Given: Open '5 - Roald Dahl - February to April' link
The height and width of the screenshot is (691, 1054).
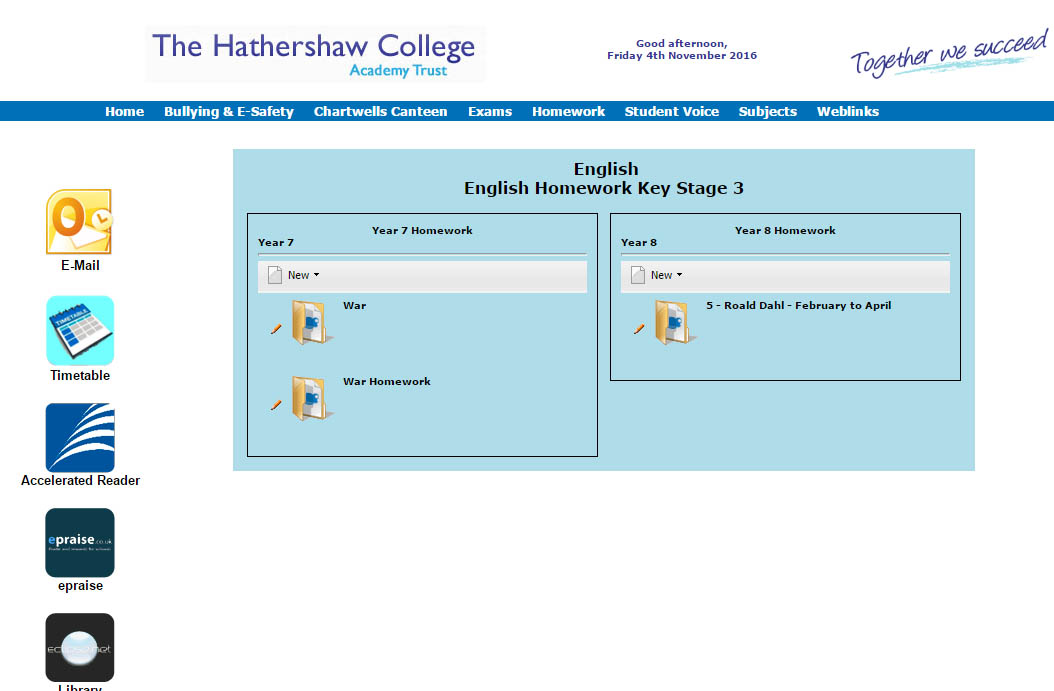Looking at the screenshot, I should click(x=799, y=306).
